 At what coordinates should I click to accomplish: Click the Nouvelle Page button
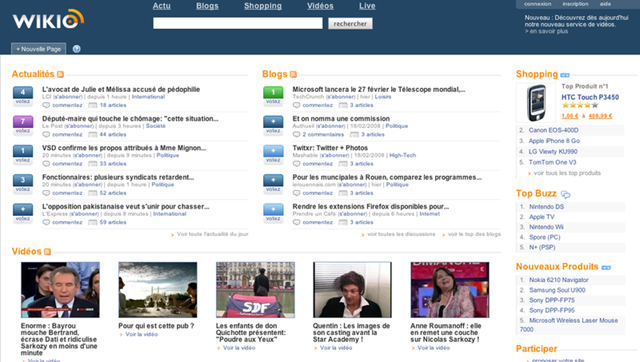coord(38,49)
